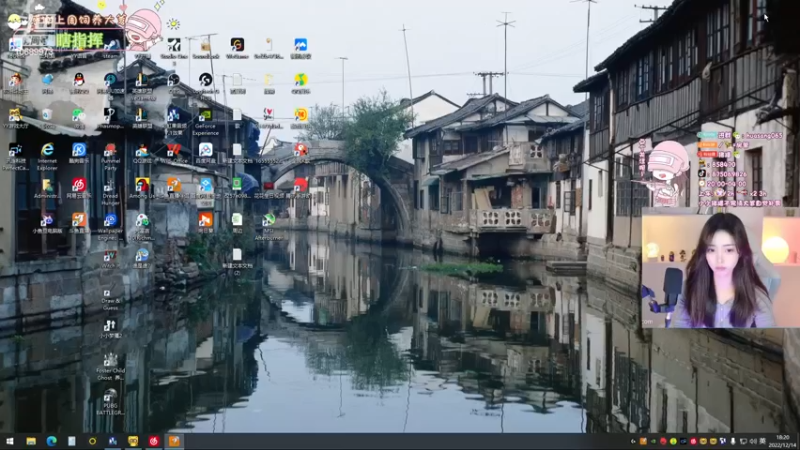Open the red NetEase music taskbar icon
This screenshot has height=450, width=800.
154,441
